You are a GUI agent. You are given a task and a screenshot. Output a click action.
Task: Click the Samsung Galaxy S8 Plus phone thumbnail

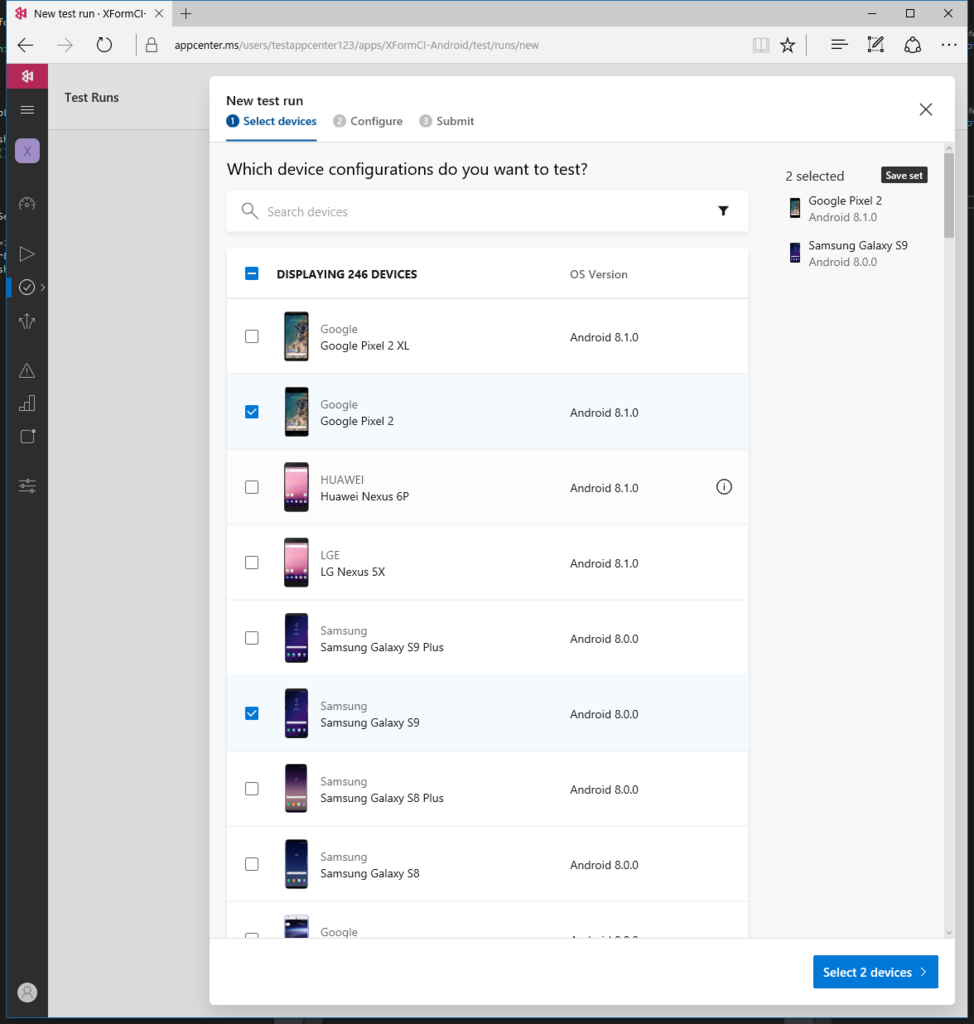point(296,789)
